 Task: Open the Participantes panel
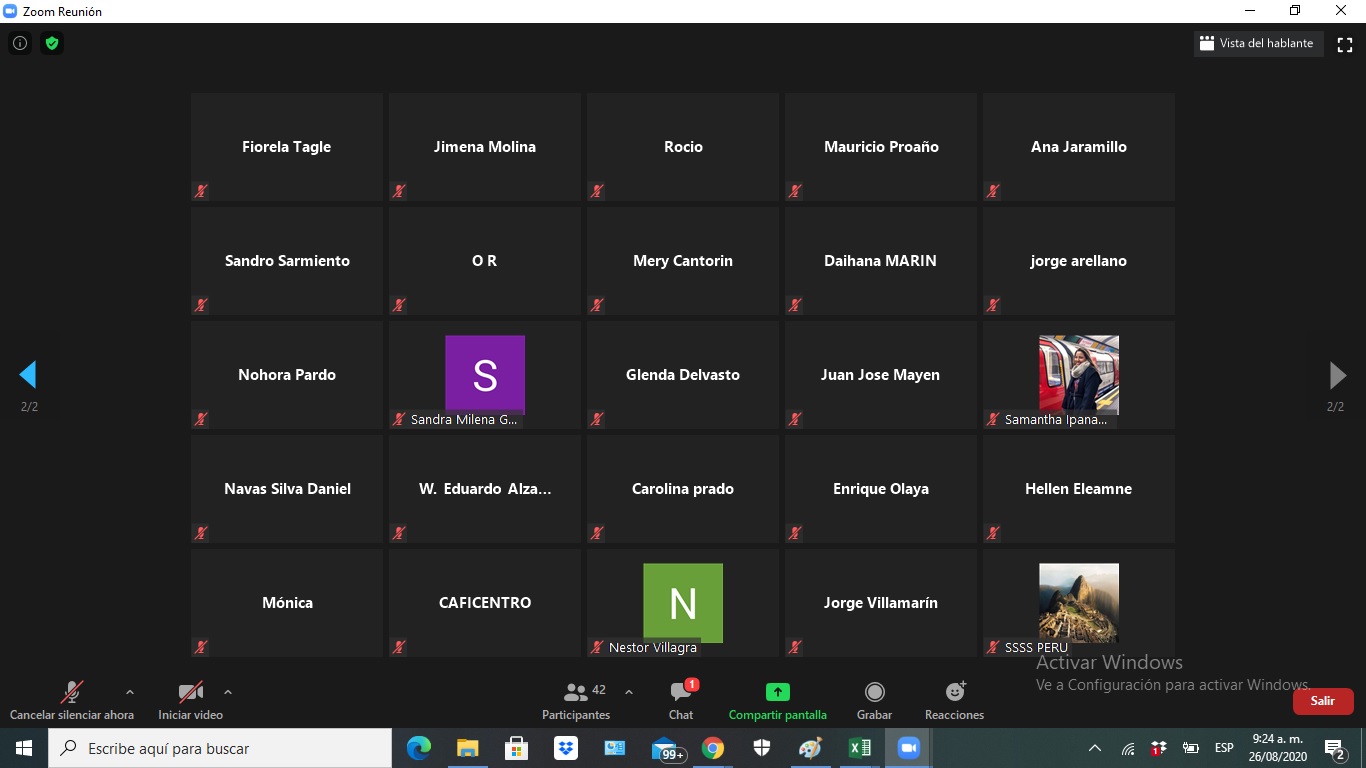tap(576, 700)
